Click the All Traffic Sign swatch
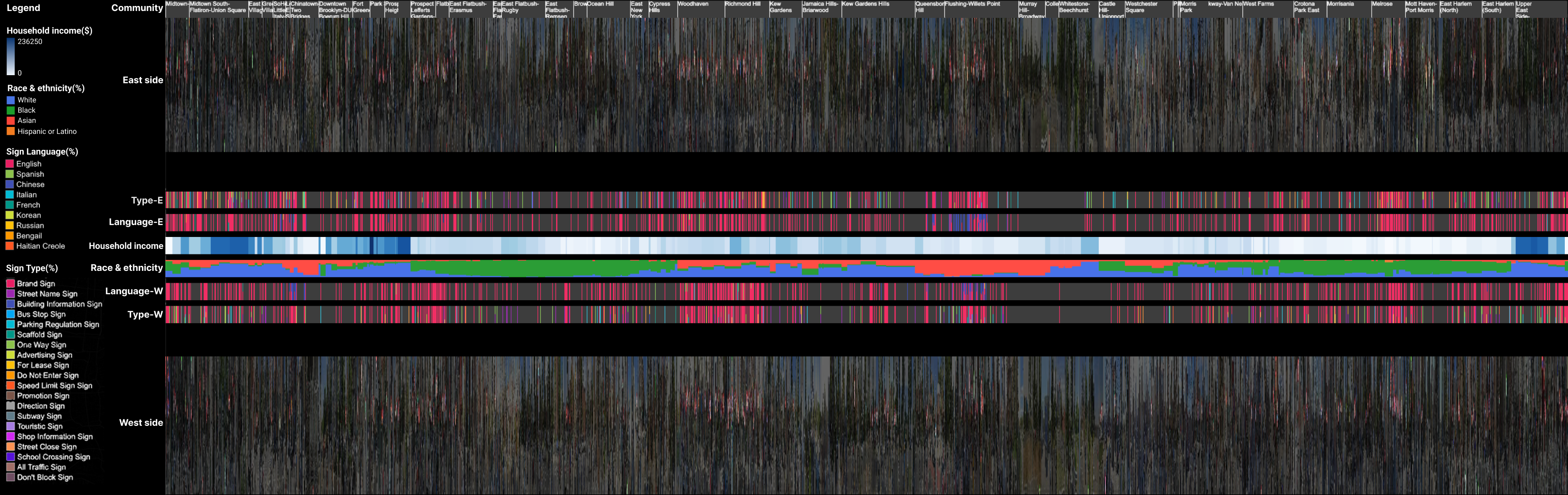The height and width of the screenshot is (495, 1568). pos(11,467)
